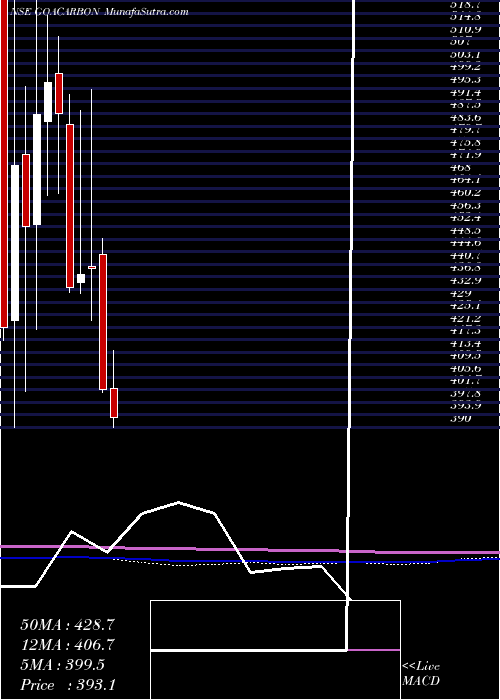Click the last red candlestick near 393

(114, 403)
